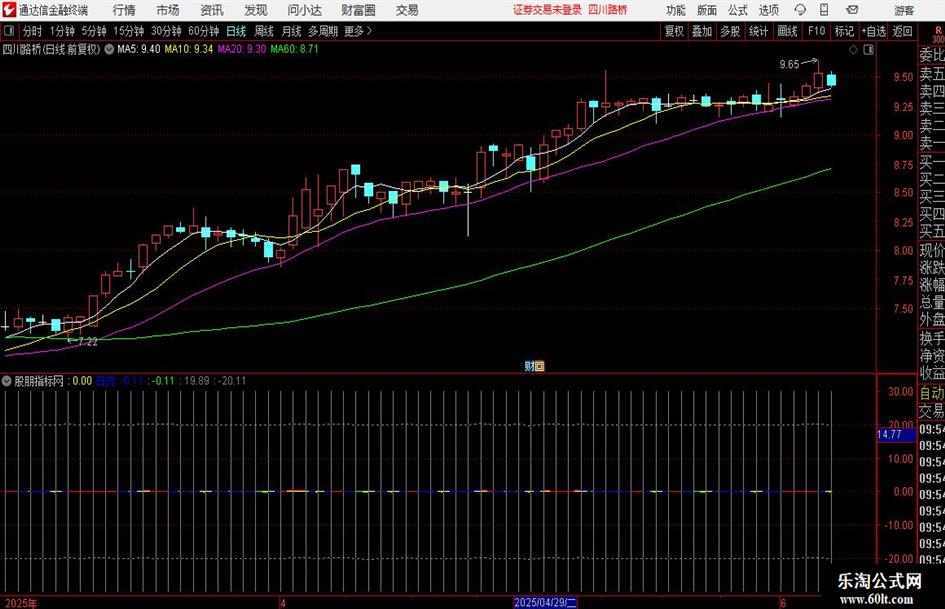Click the 画线 draw line button
The image size is (945, 609).
pos(787,31)
